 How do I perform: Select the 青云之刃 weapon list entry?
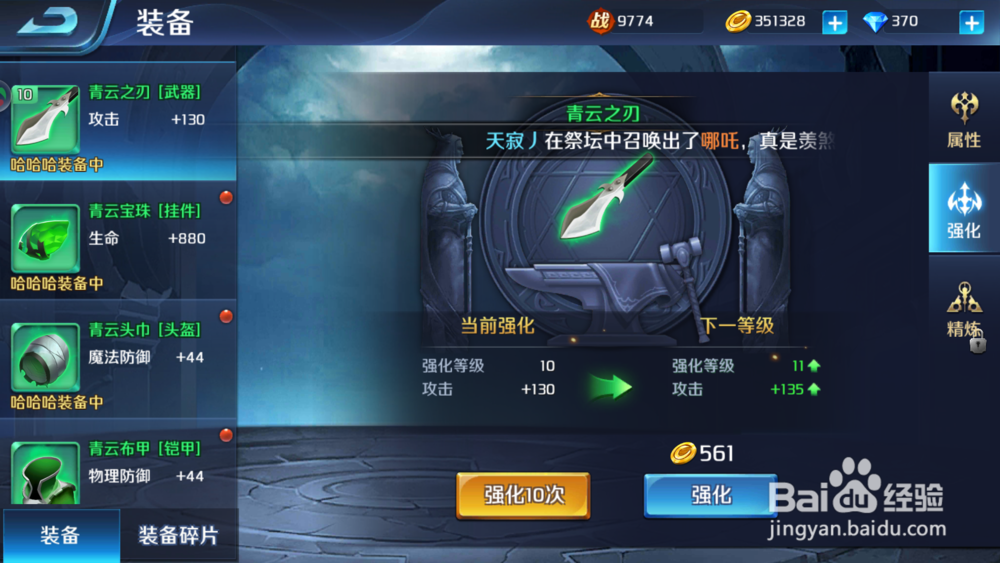(119, 122)
